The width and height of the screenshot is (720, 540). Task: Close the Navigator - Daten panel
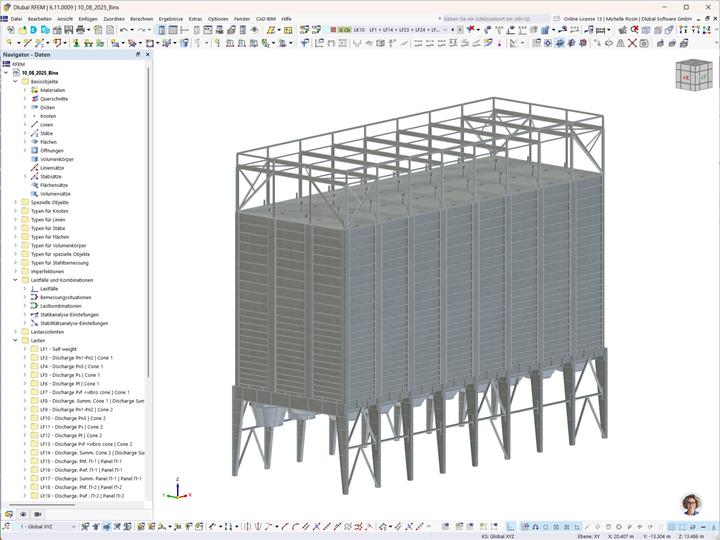[147, 54]
